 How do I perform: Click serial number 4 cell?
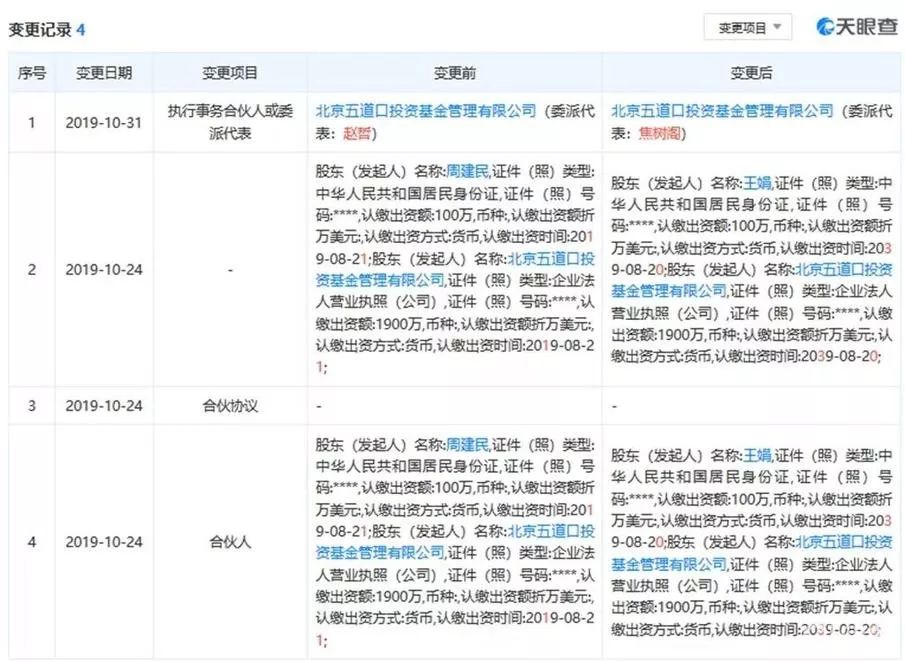(32, 542)
